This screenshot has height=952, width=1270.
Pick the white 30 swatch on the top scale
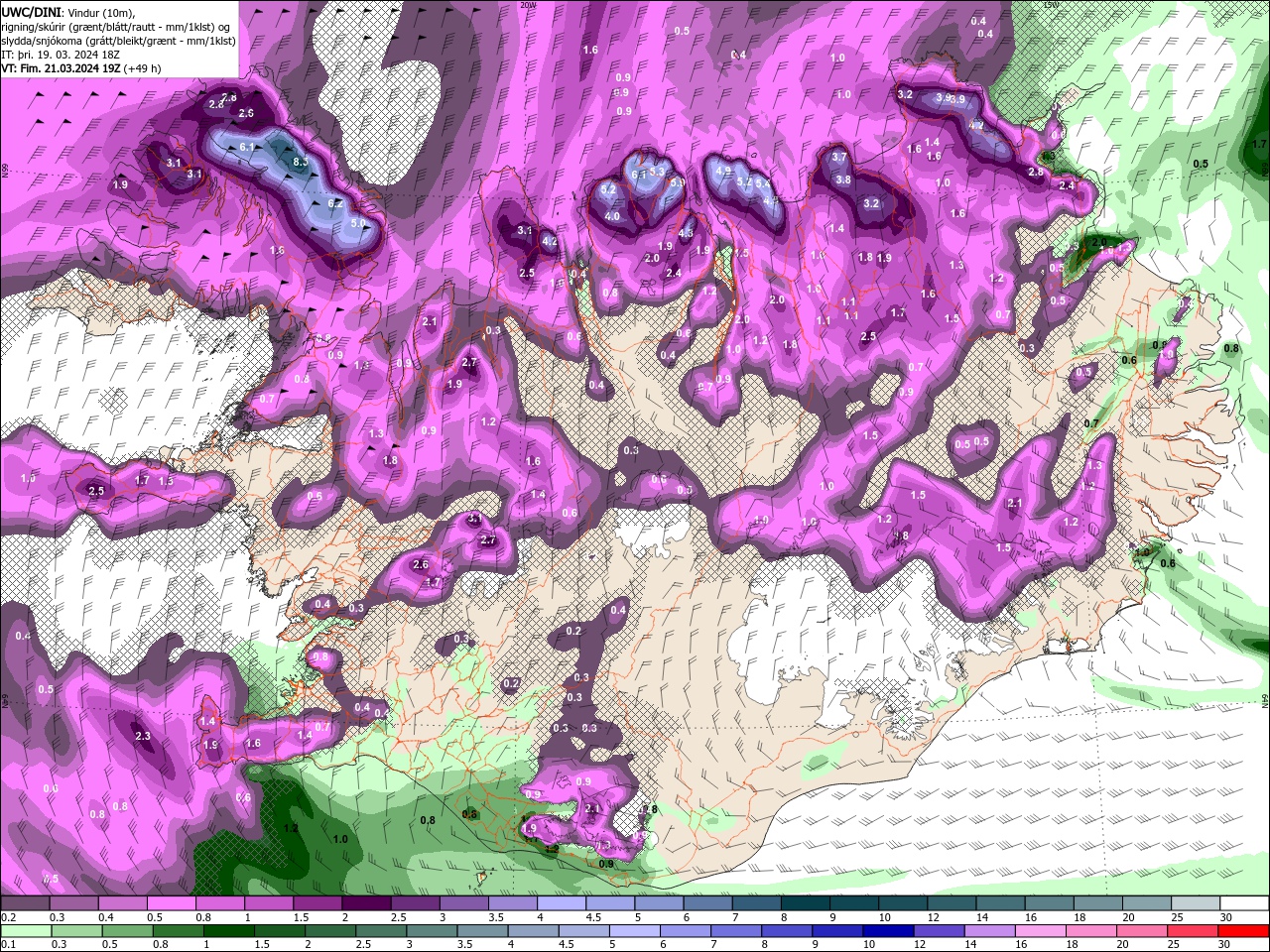(1245, 903)
